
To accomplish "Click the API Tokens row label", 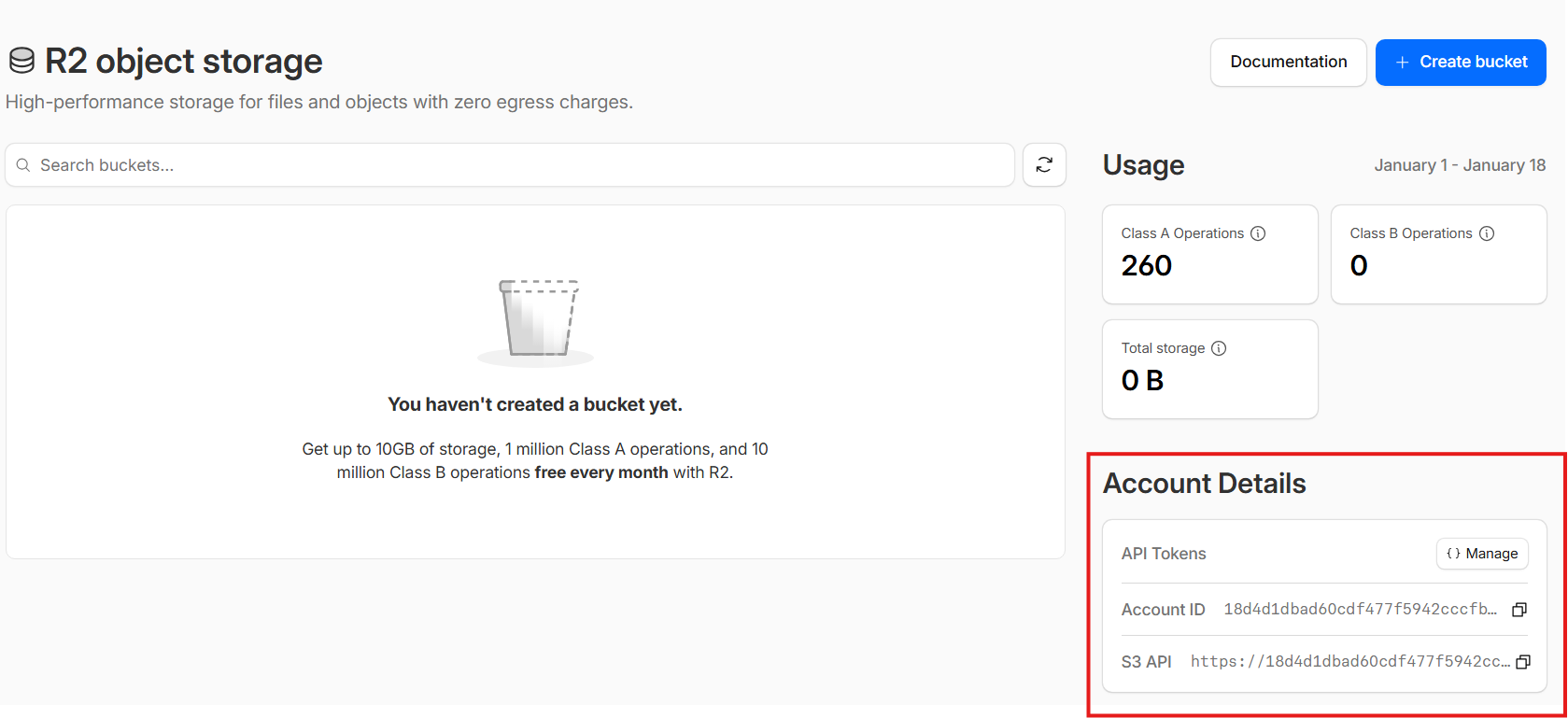I will 1164,554.
